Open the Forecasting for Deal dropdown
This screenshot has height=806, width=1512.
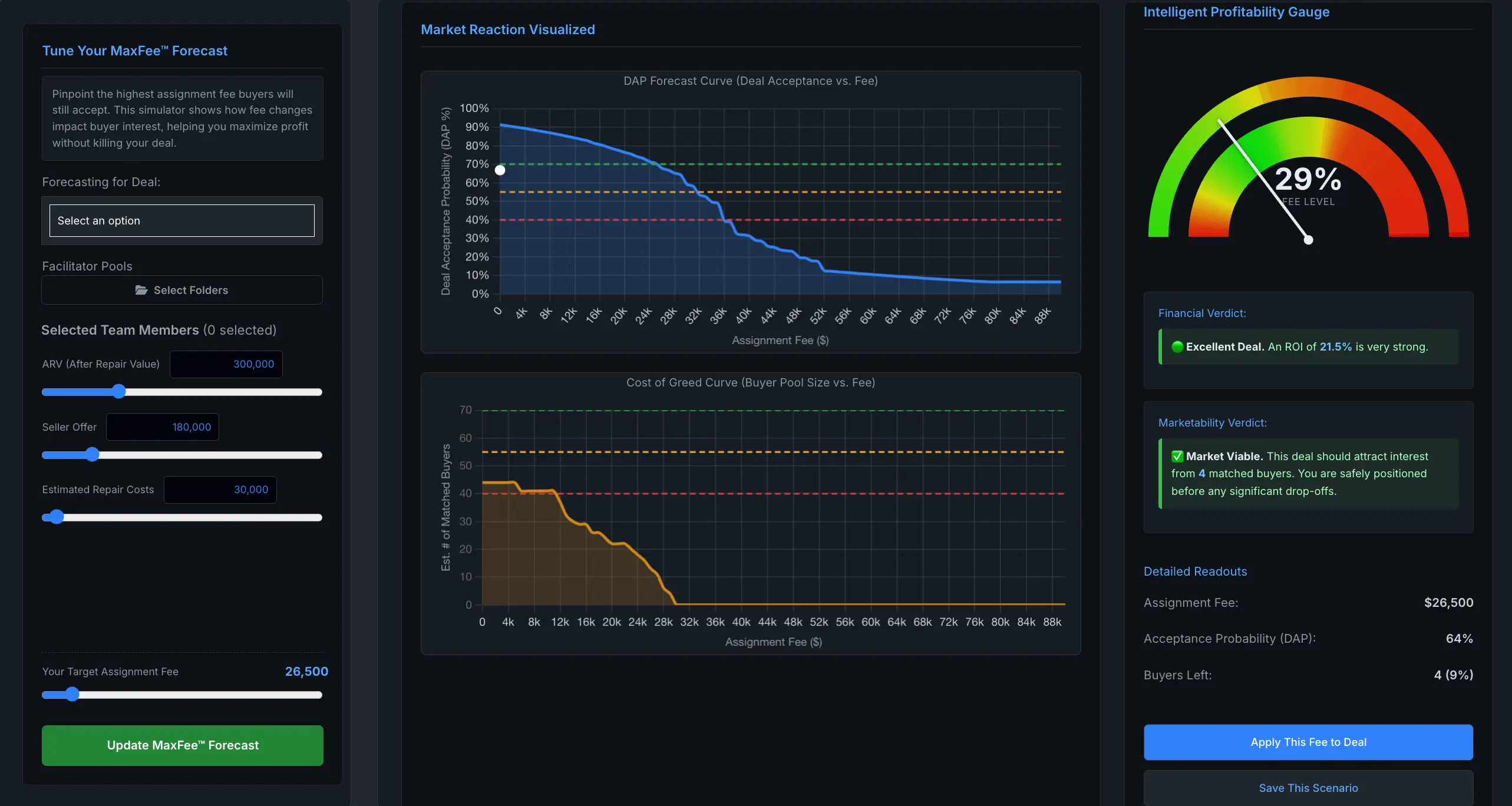(x=181, y=221)
